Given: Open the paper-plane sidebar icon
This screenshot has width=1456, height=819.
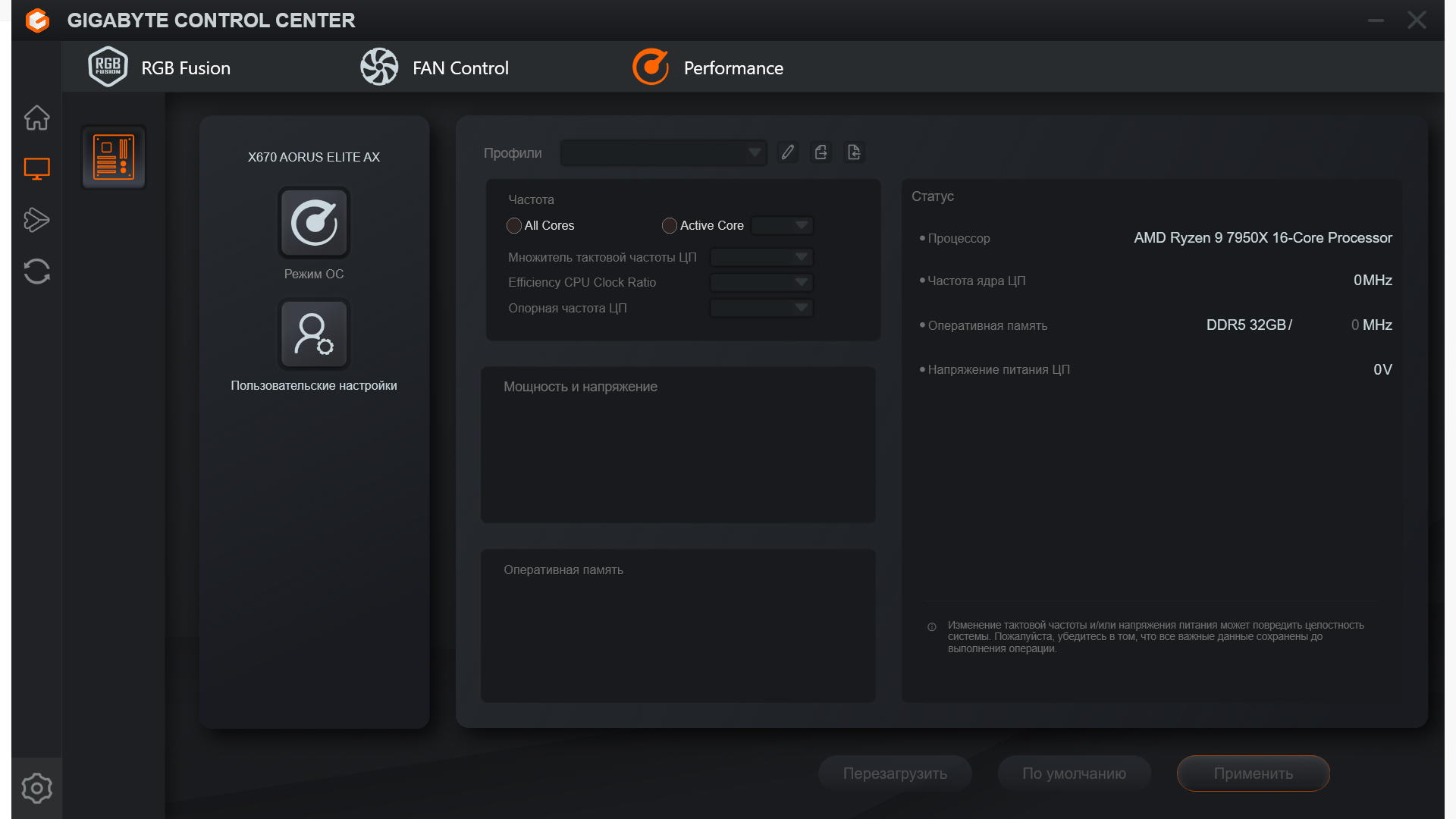Looking at the screenshot, I should (36, 220).
